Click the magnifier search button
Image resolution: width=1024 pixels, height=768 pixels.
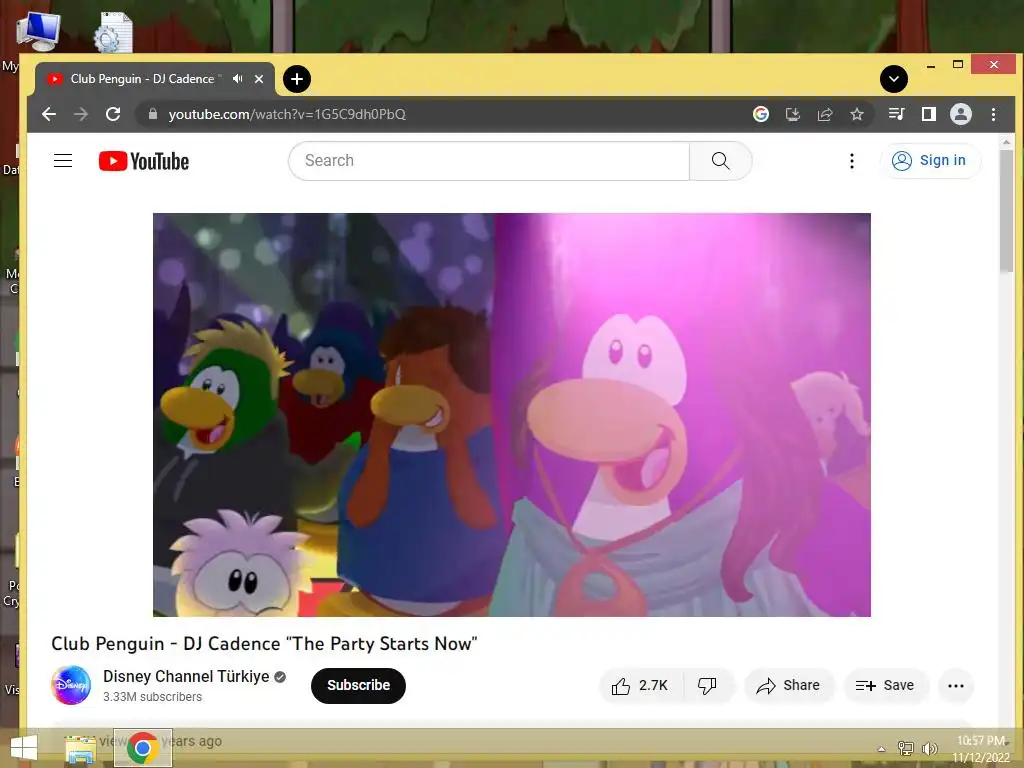point(721,161)
